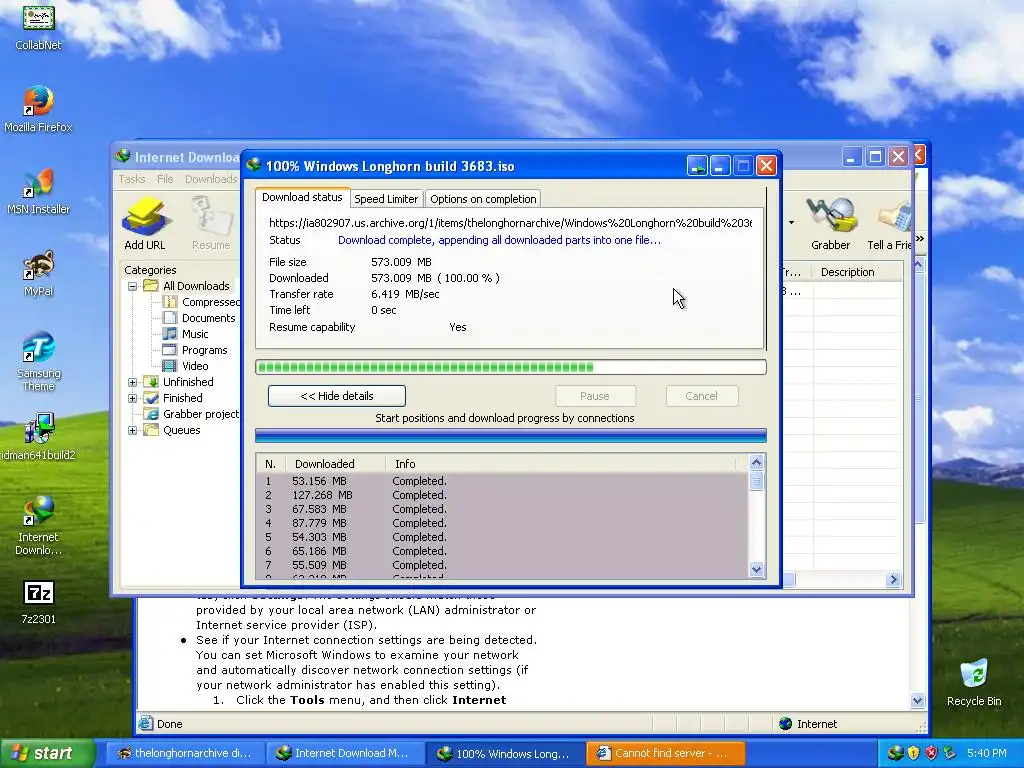Click the taskbar clock showing 5:40 PM
The height and width of the screenshot is (768, 1024).
point(986,753)
